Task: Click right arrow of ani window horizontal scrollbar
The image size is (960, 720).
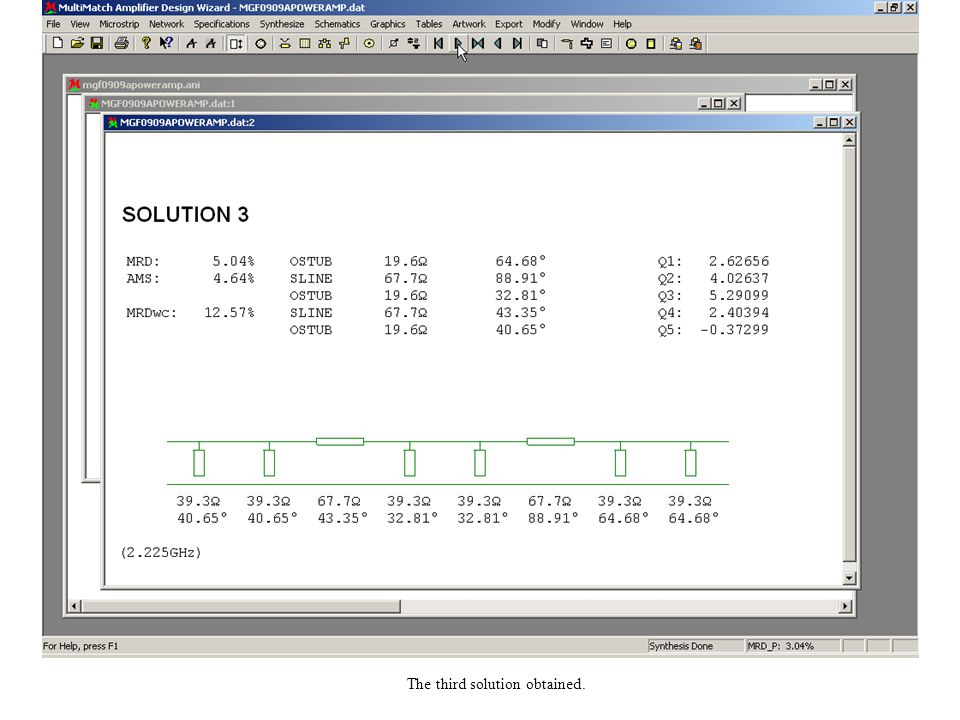Action: [x=846, y=606]
